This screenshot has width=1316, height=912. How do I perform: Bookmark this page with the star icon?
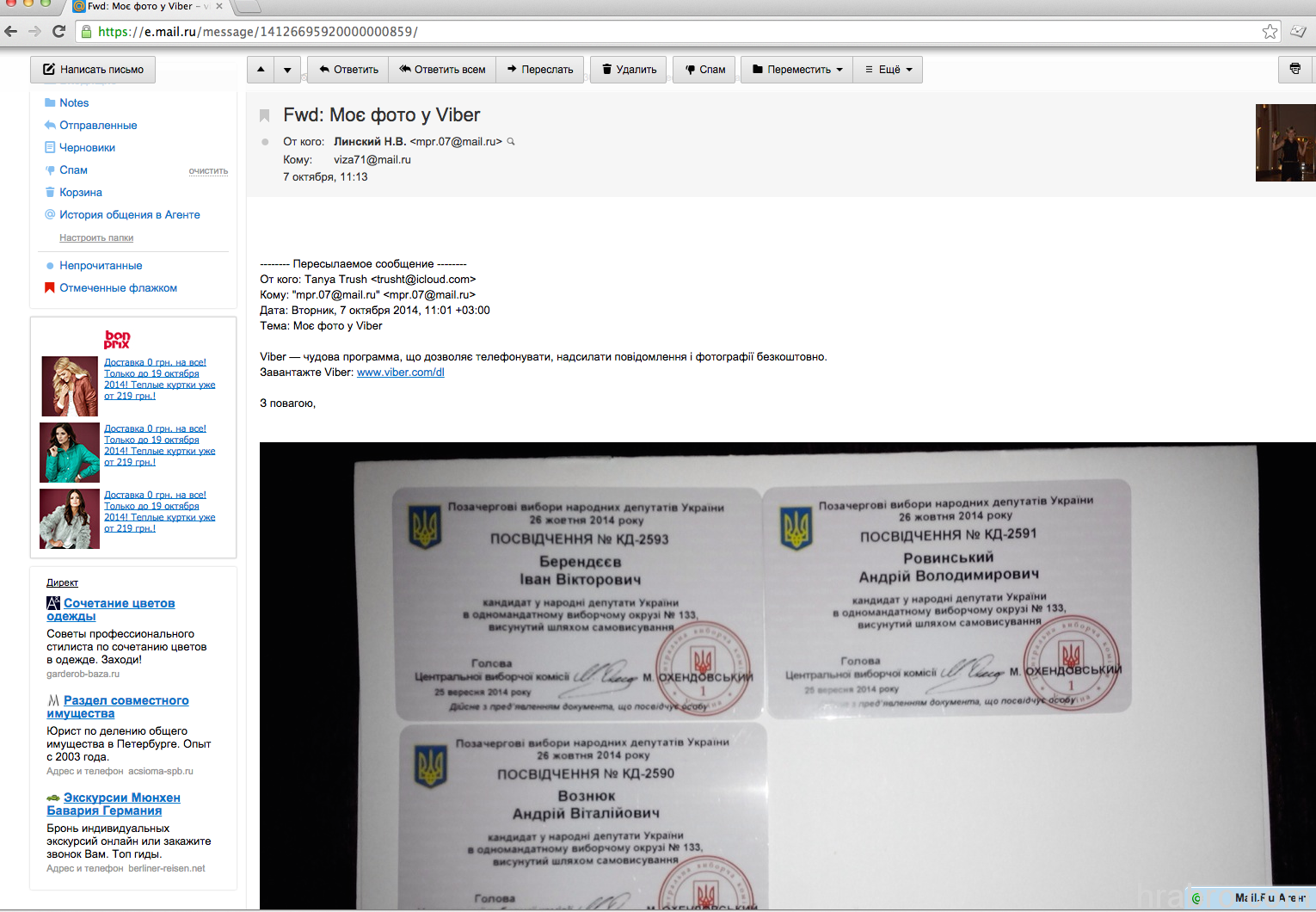pos(1270,32)
